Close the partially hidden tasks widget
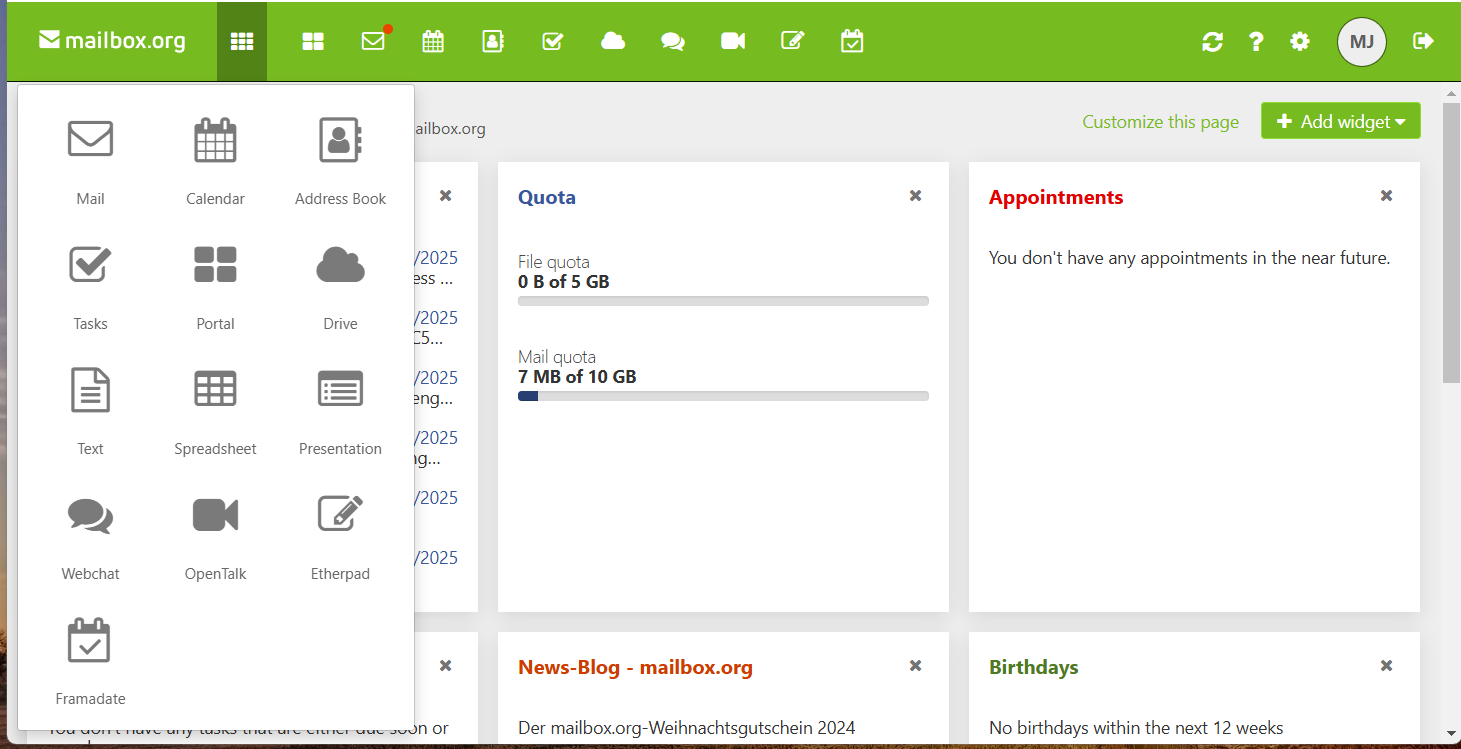Image resolution: width=1461 pixels, height=749 pixels. (x=446, y=666)
